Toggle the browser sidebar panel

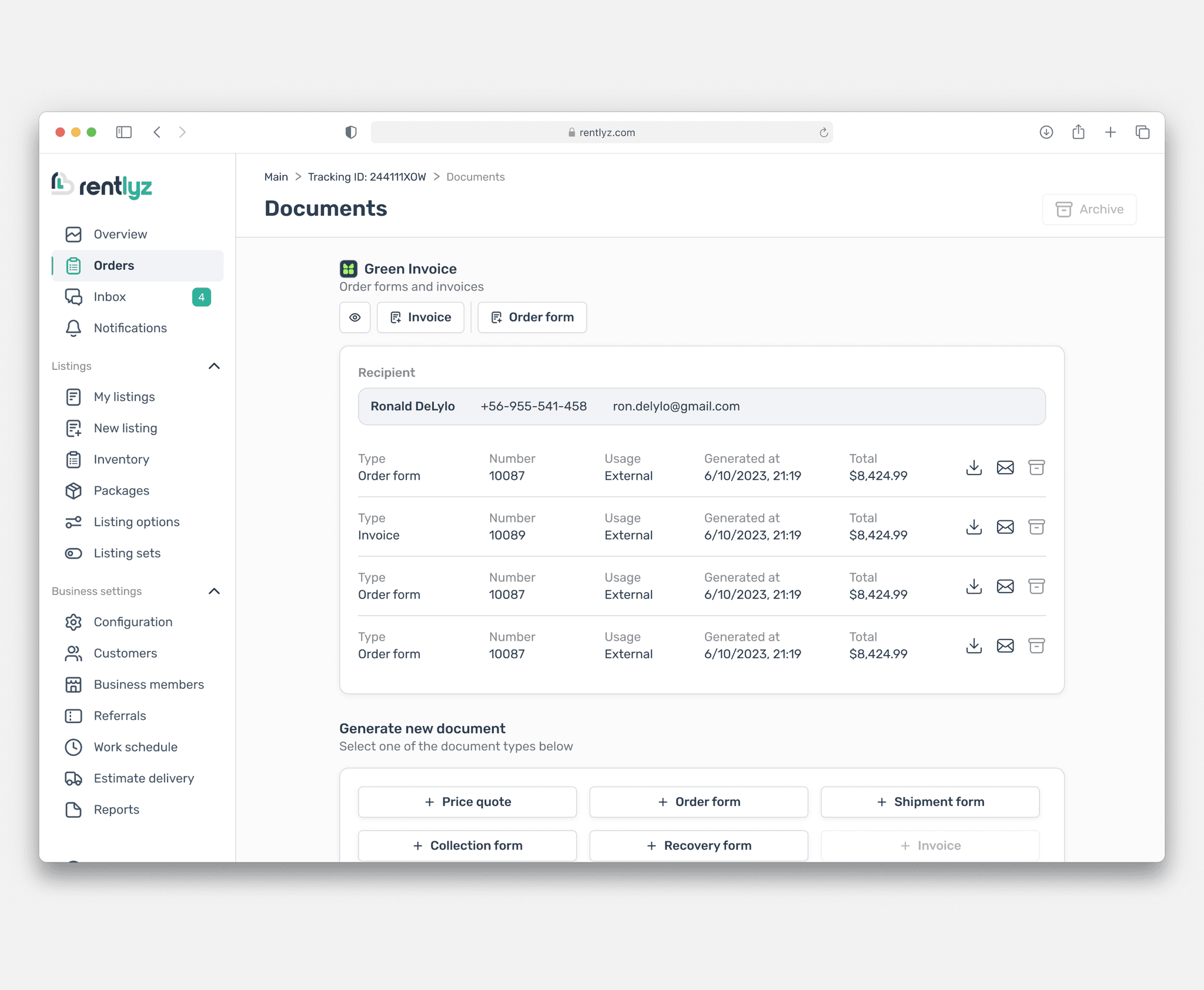click(123, 132)
